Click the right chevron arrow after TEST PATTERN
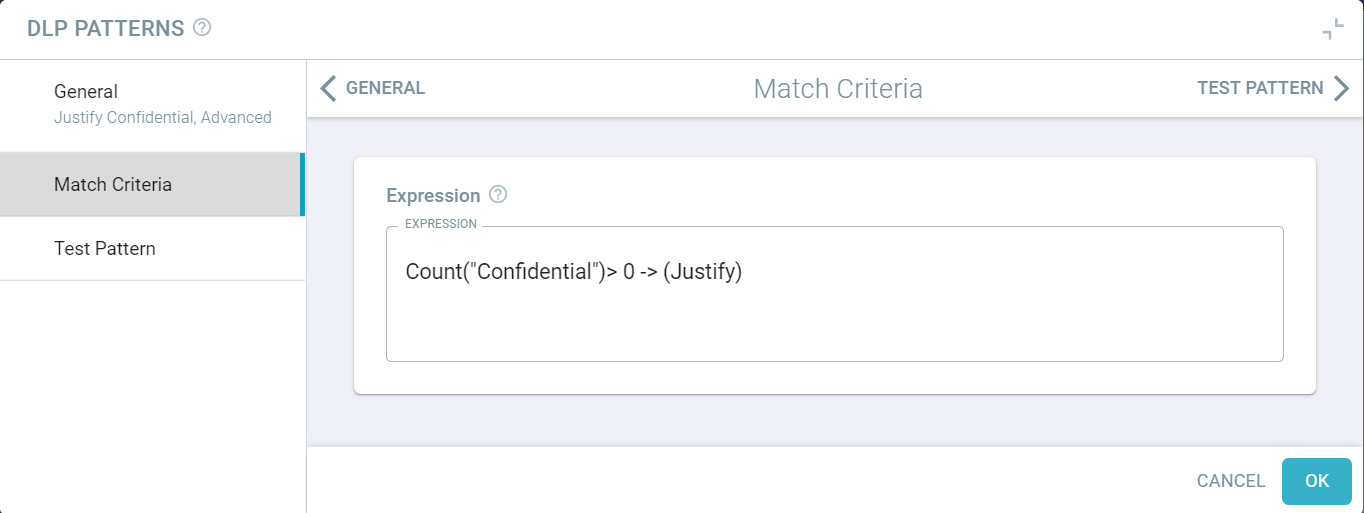The height and width of the screenshot is (513, 1364). (x=1341, y=88)
